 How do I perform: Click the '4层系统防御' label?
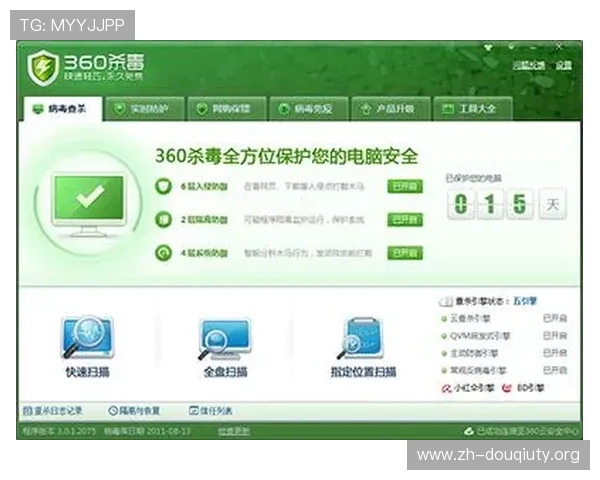pos(204,253)
